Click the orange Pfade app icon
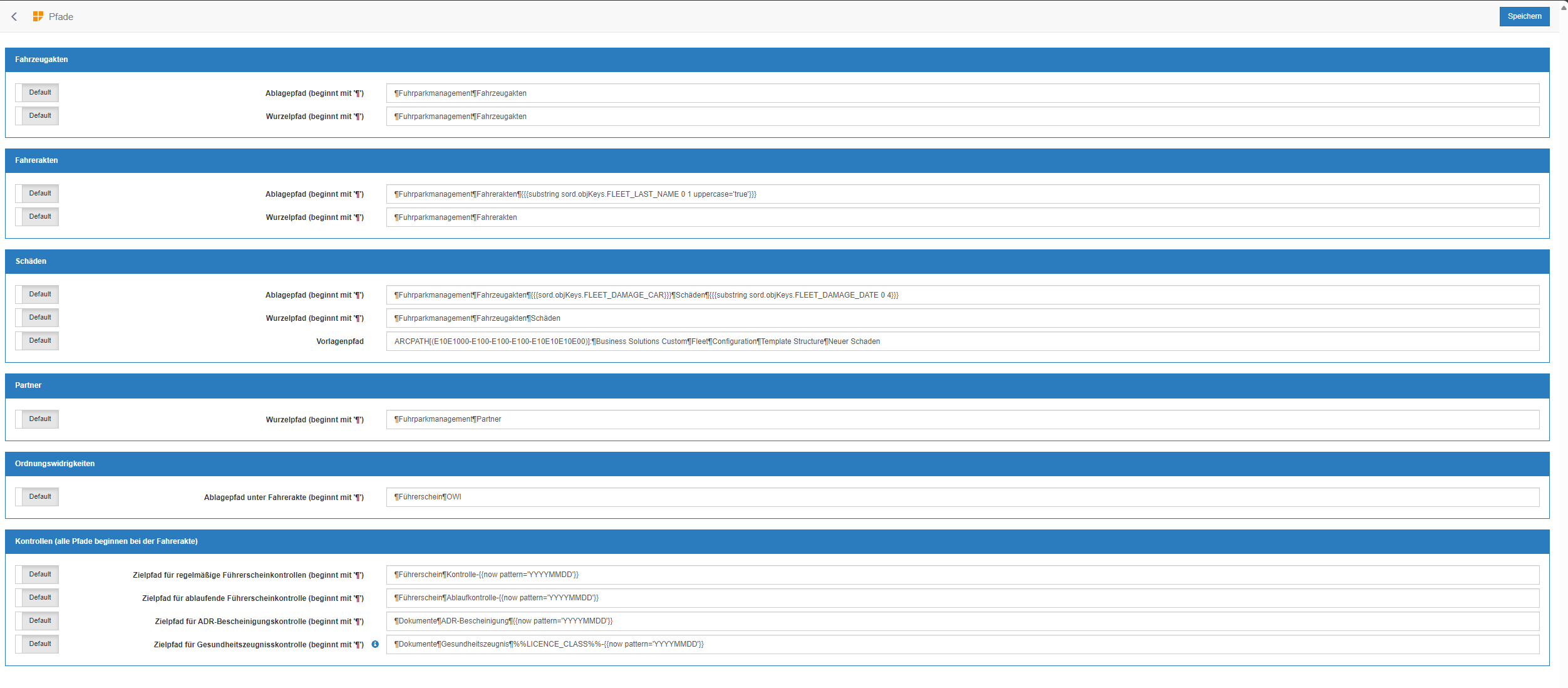The width and height of the screenshot is (1568, 688). pos(38,16)
